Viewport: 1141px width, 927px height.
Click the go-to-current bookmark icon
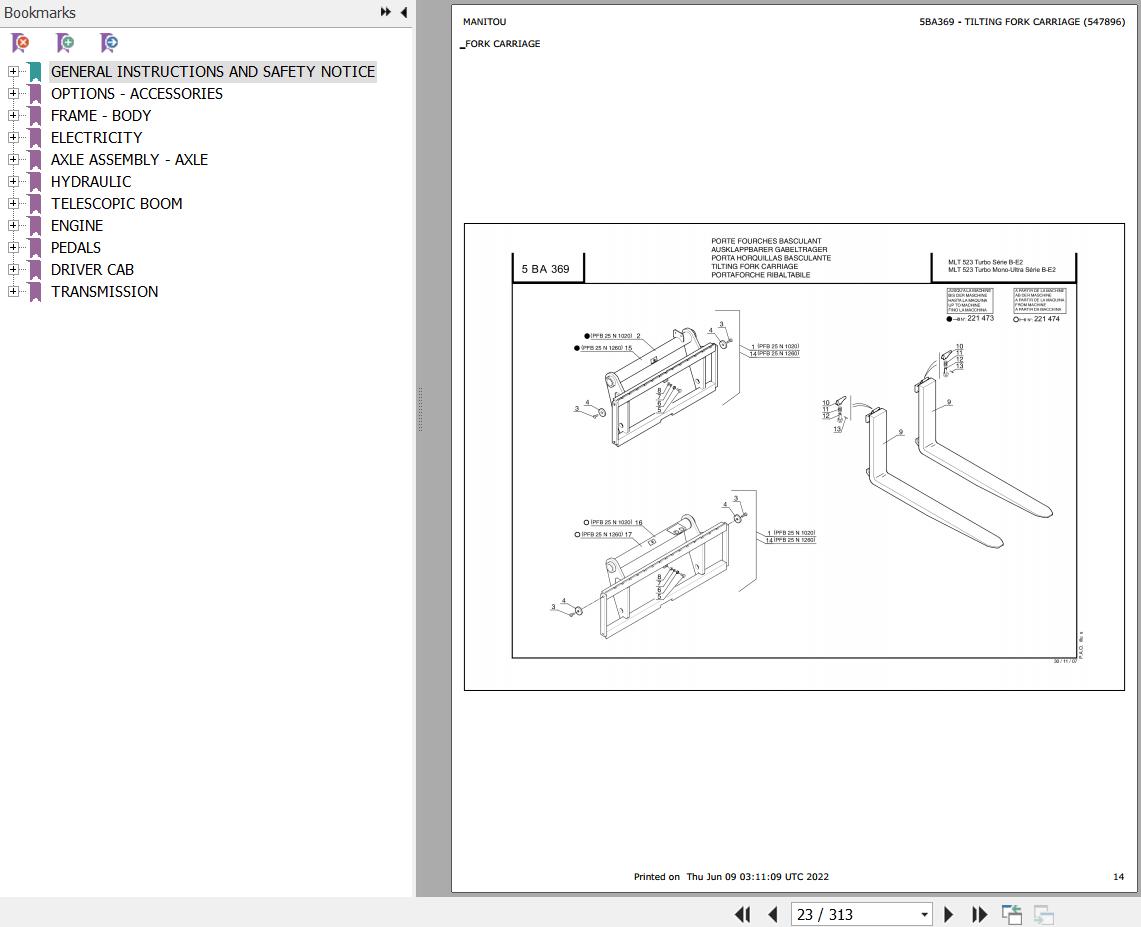tap(109, 43)
